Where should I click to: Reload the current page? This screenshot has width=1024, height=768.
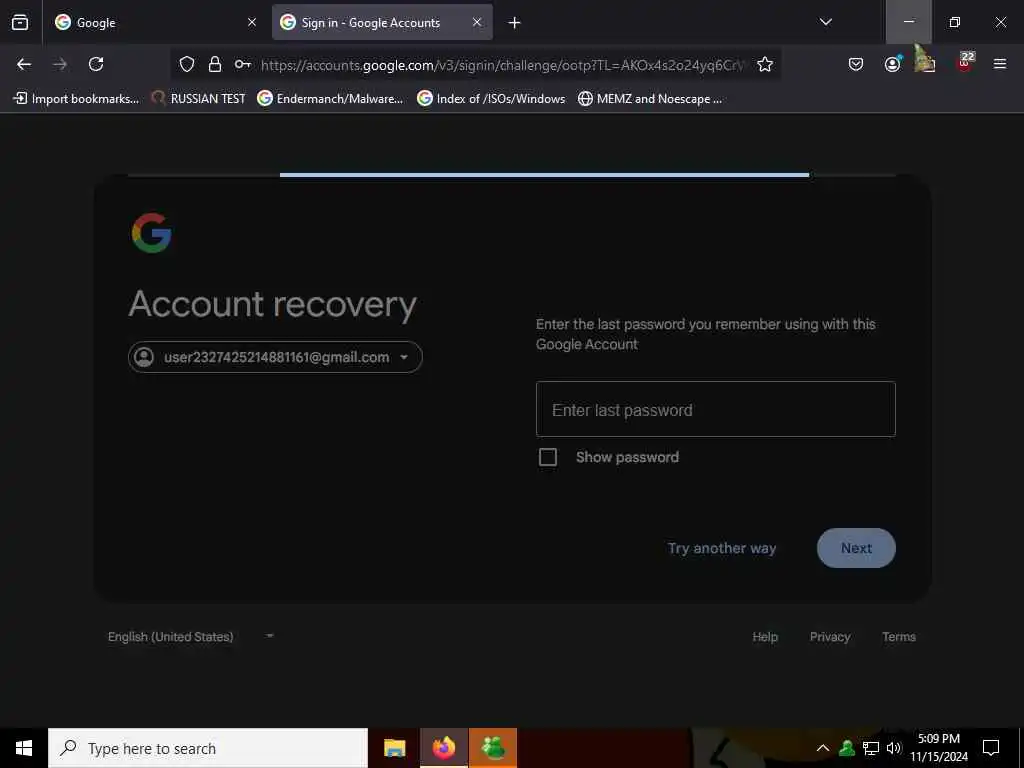(96, 64)
